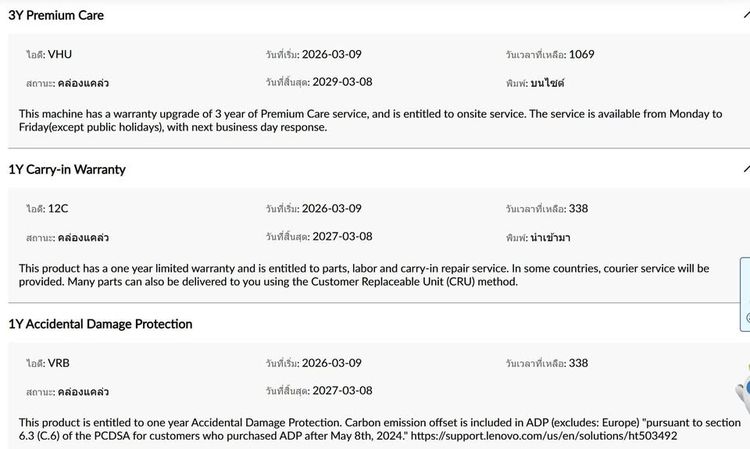Select the VHU warranty ID value

point(60,54)
